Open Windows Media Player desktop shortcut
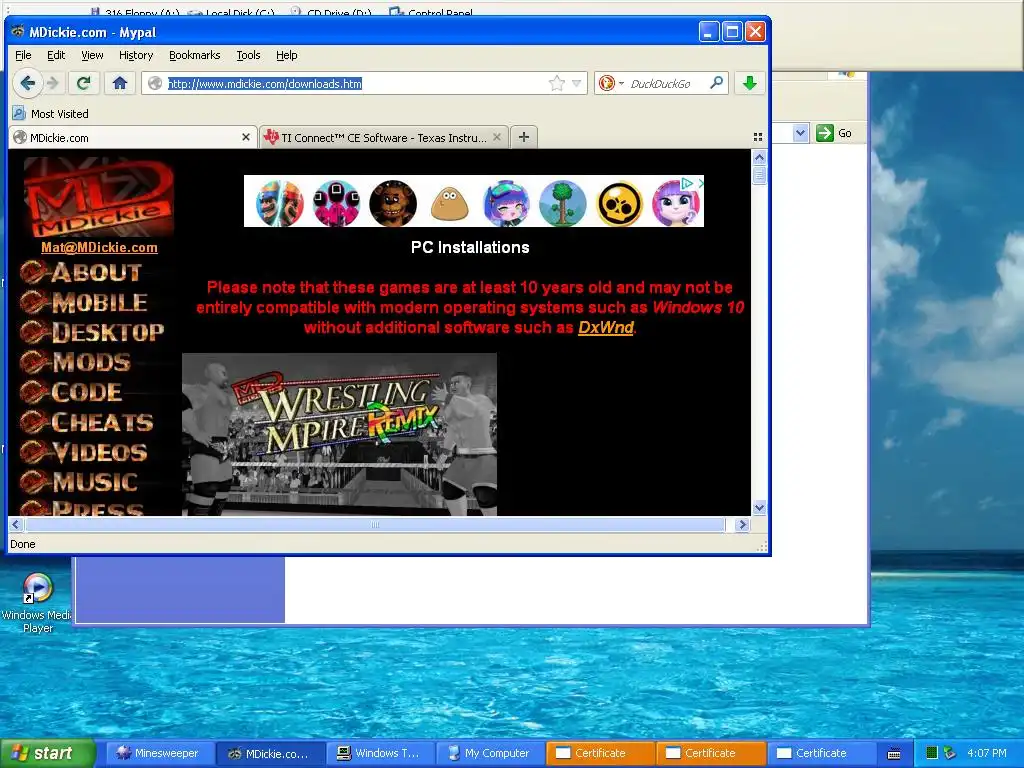This screenshot has width=1024, height=768. [37, 602]
